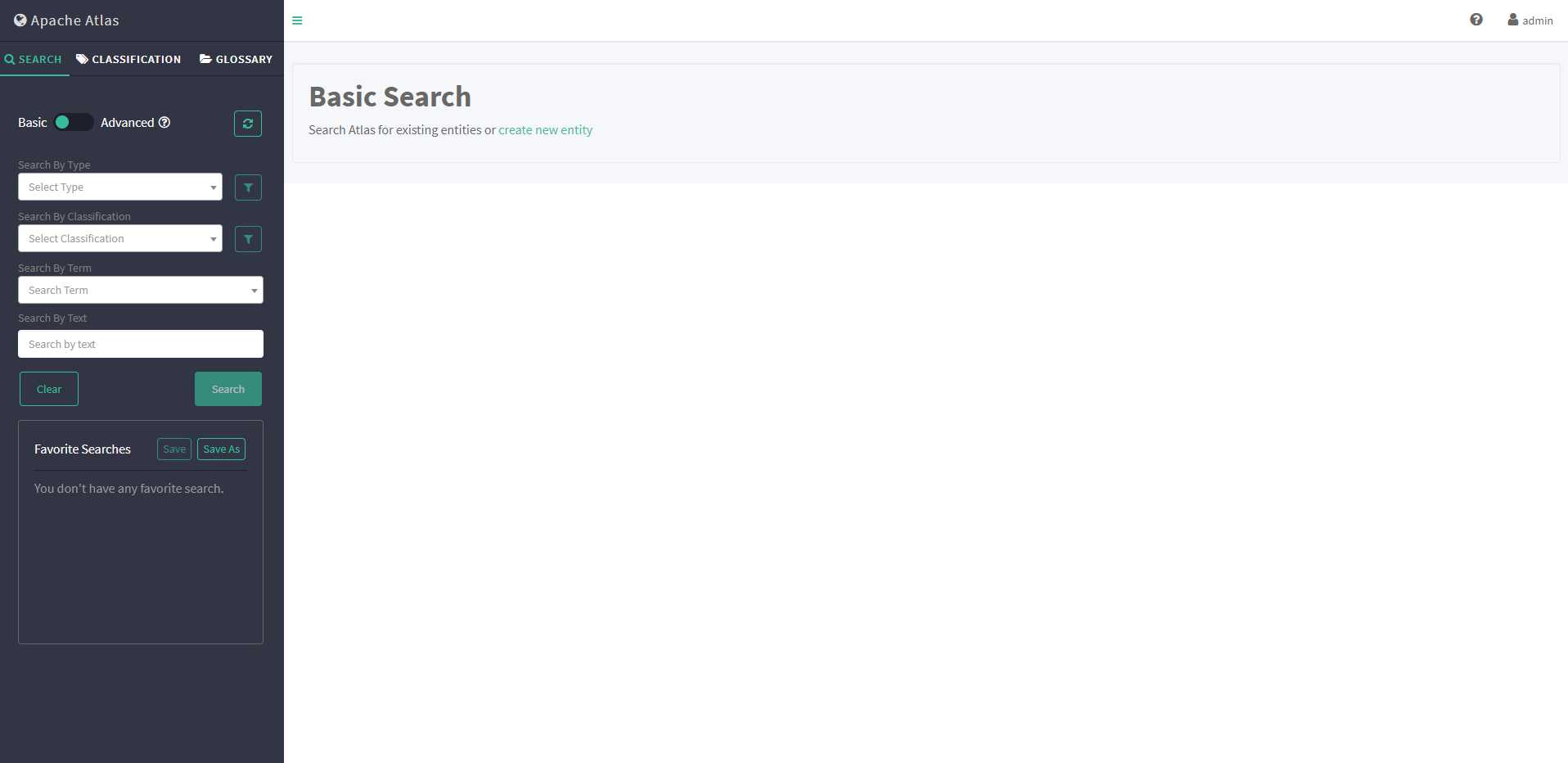Image resolution: width=1568 pixels, height=763 pixels.
Task: Open the classification attribute filter icon
Action: (x=248, y=239)
